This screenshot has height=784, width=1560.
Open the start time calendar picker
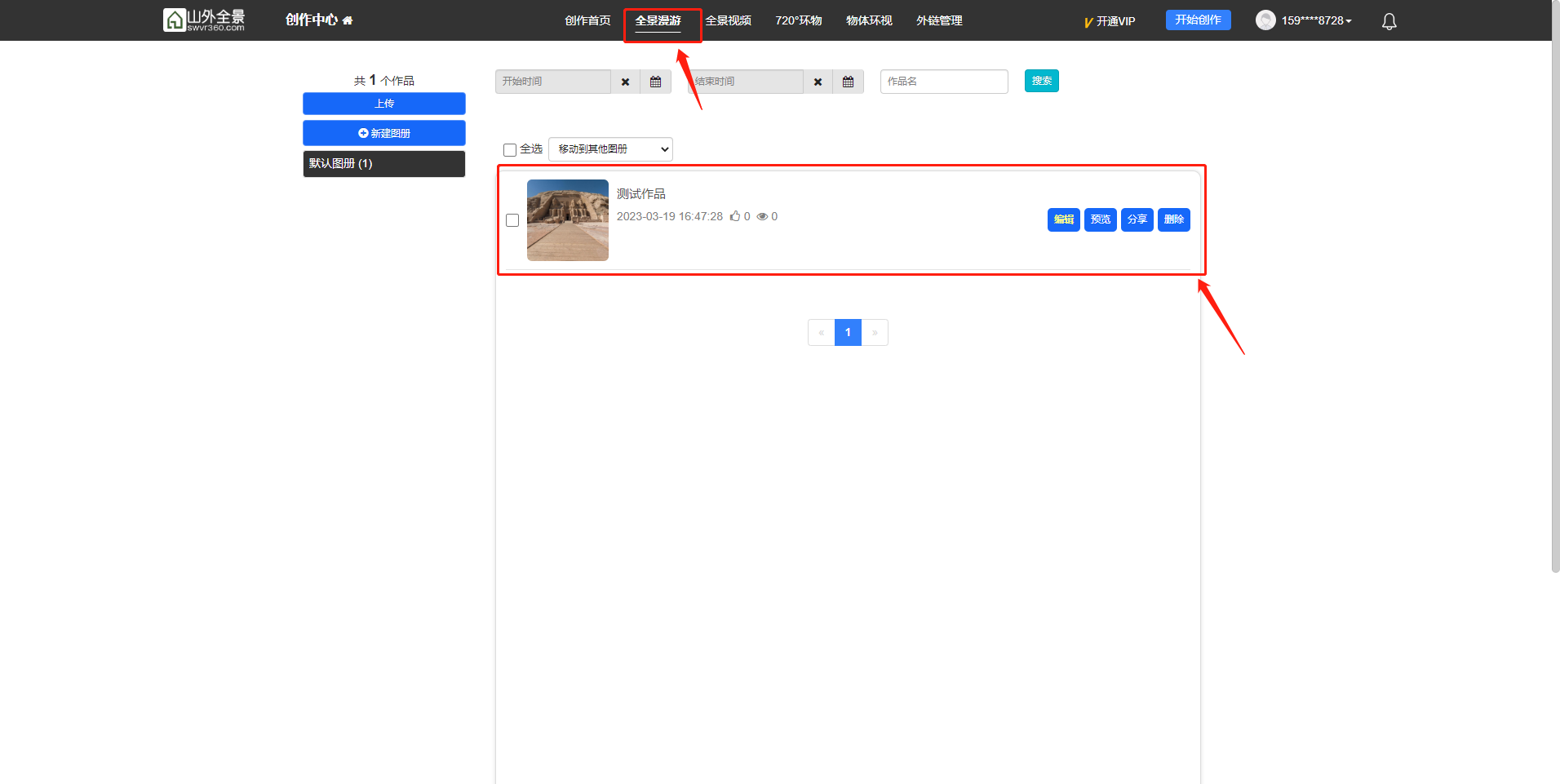coord(655,82)
